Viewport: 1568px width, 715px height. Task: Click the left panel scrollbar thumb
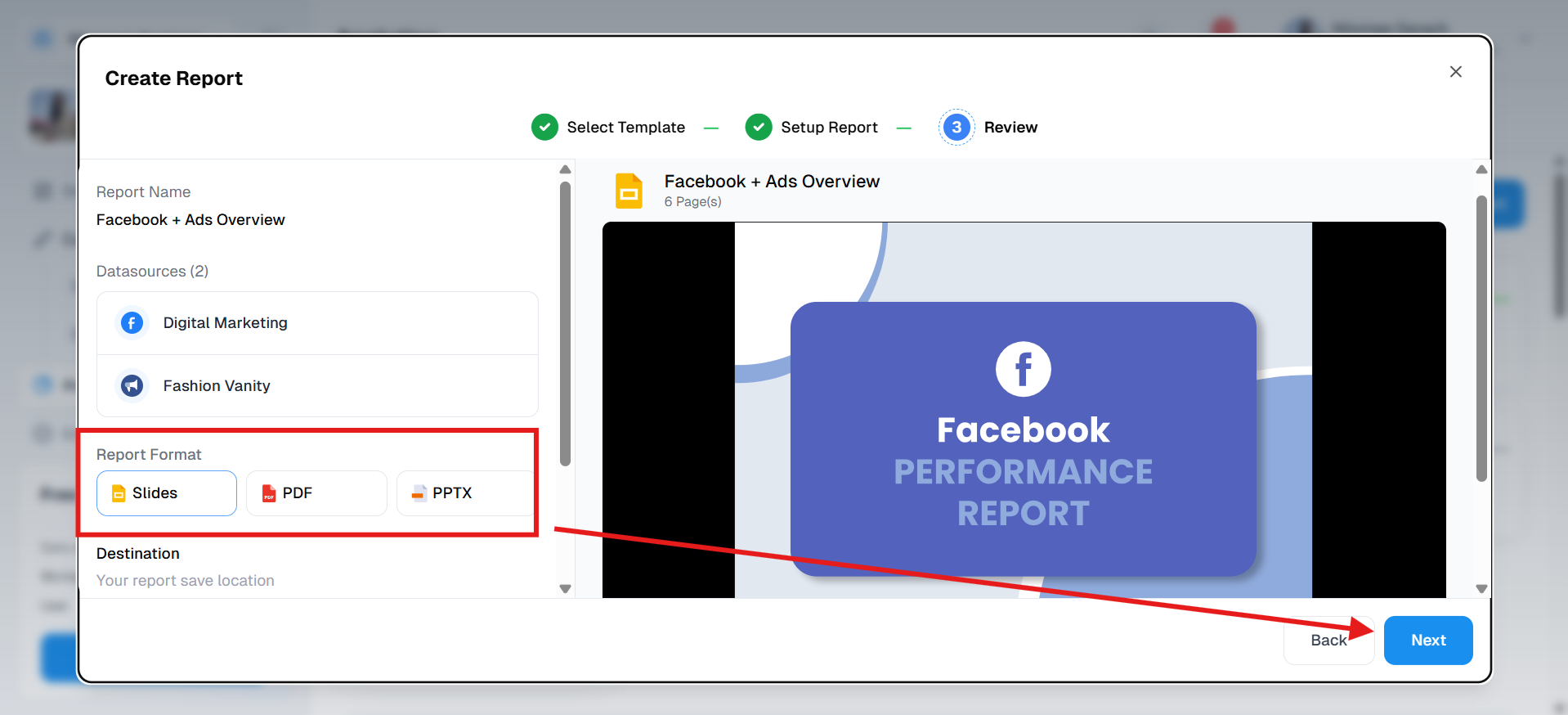565,323
